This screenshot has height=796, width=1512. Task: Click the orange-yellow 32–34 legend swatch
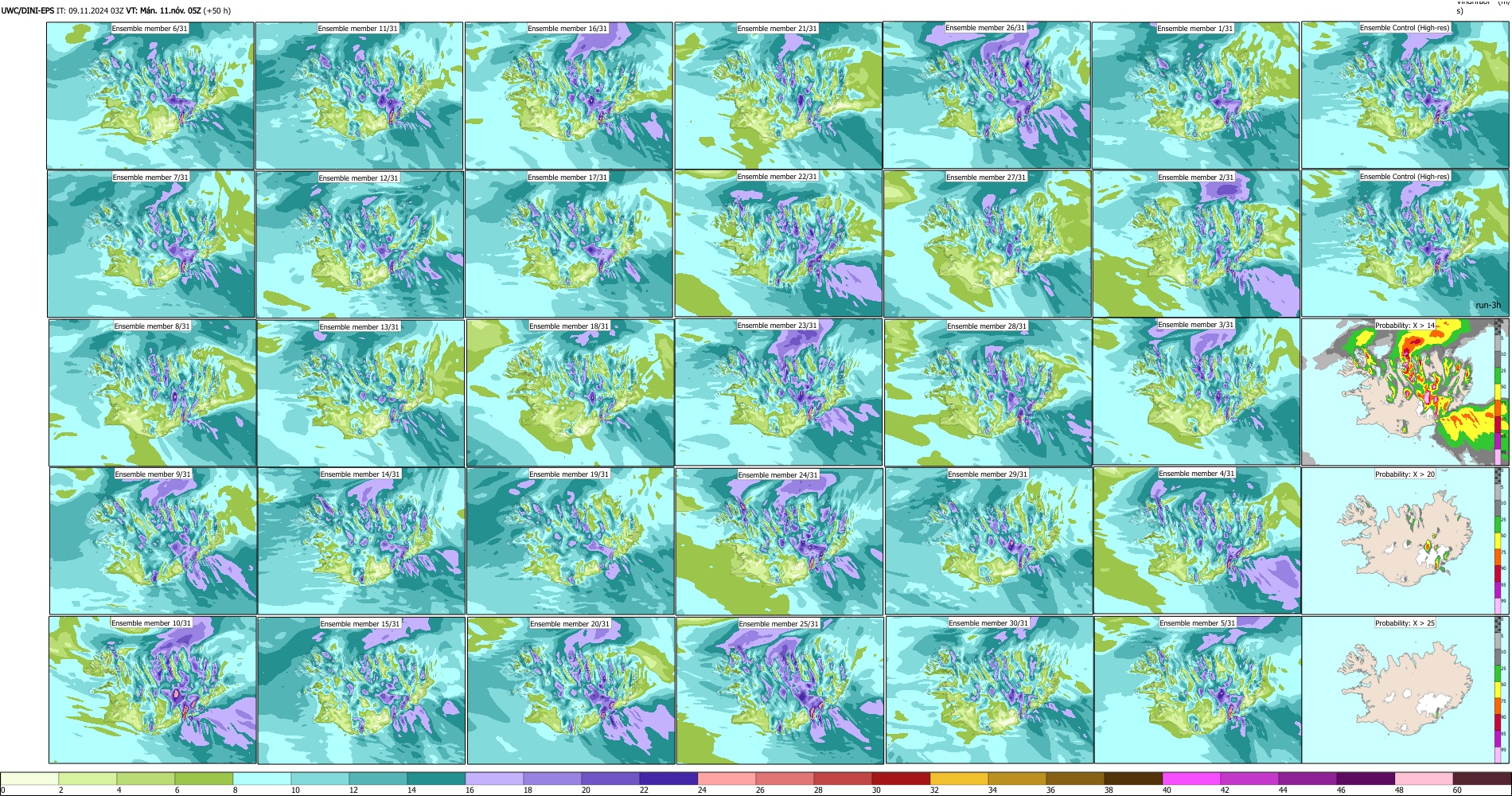(959, 778)
